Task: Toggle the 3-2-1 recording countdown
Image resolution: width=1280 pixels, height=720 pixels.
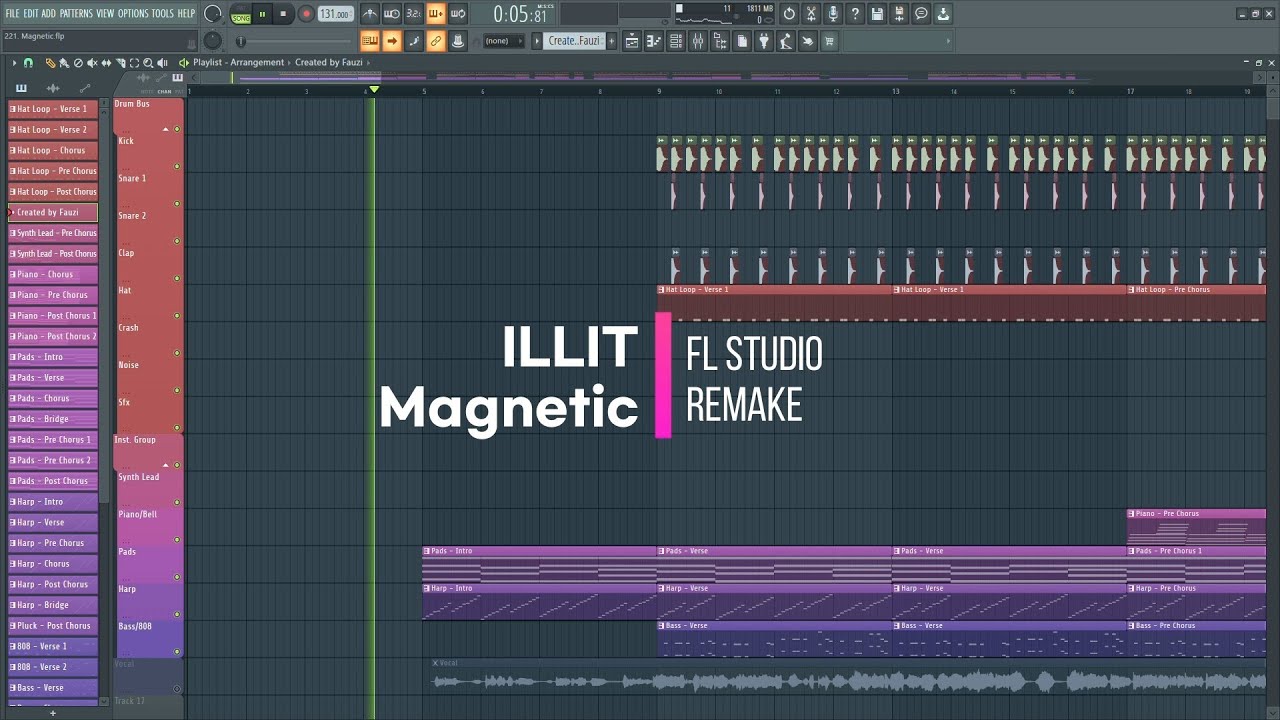Action: (414, 14)
